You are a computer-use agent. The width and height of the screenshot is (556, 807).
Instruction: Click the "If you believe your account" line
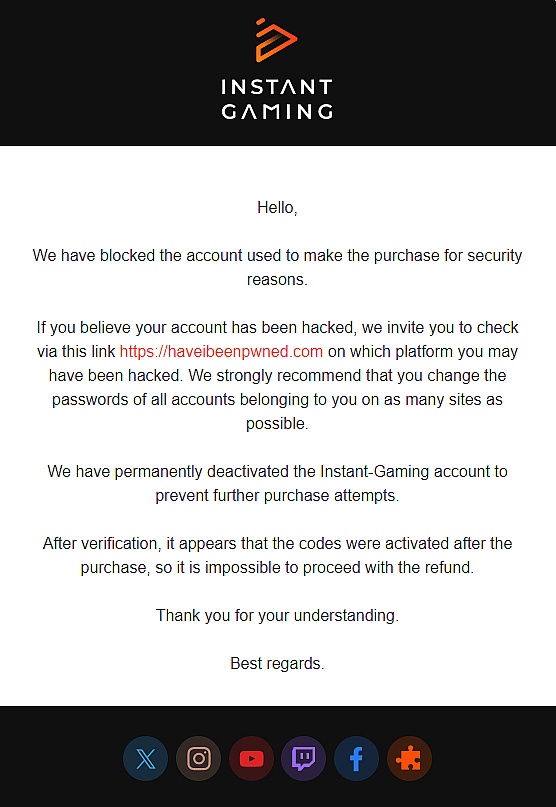coord(277,327)
